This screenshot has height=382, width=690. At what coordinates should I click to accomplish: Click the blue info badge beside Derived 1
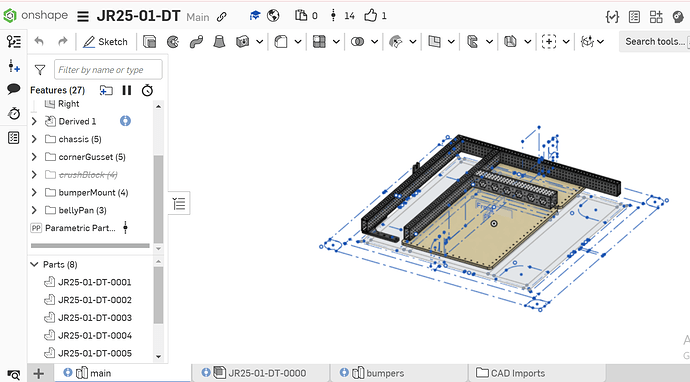(x=125, y=121)
